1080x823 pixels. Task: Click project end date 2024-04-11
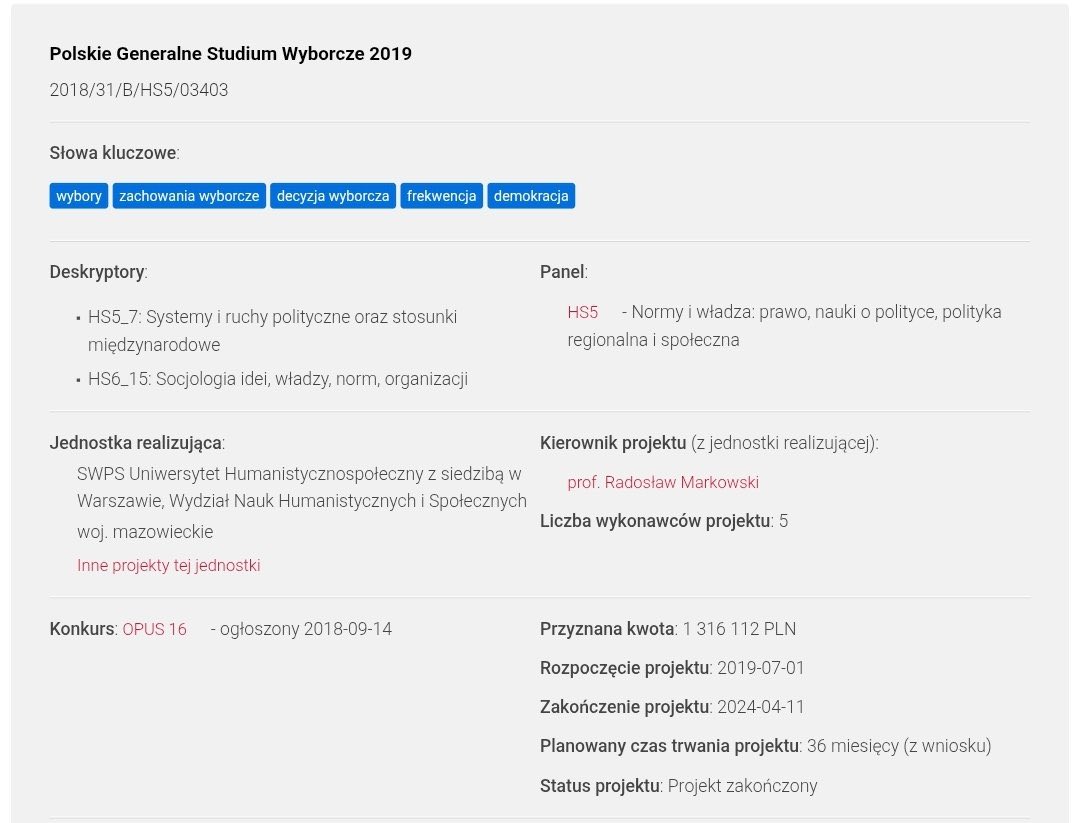(760, 707)
